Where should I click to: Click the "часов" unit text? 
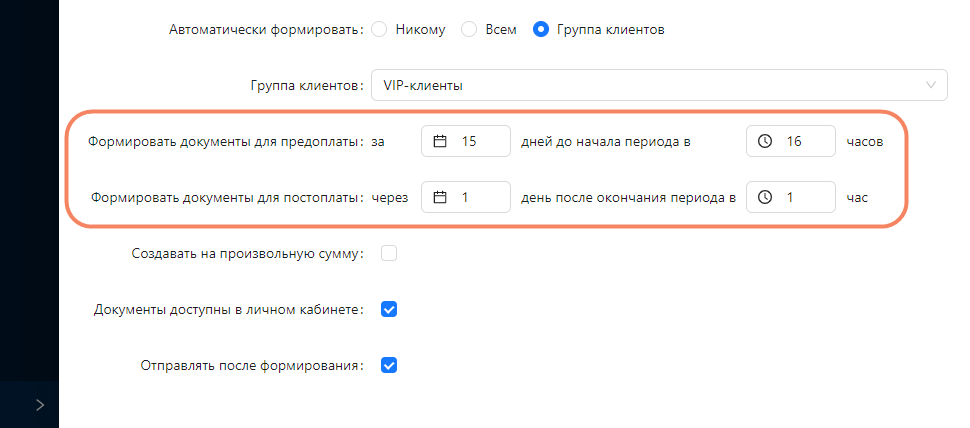864,142
